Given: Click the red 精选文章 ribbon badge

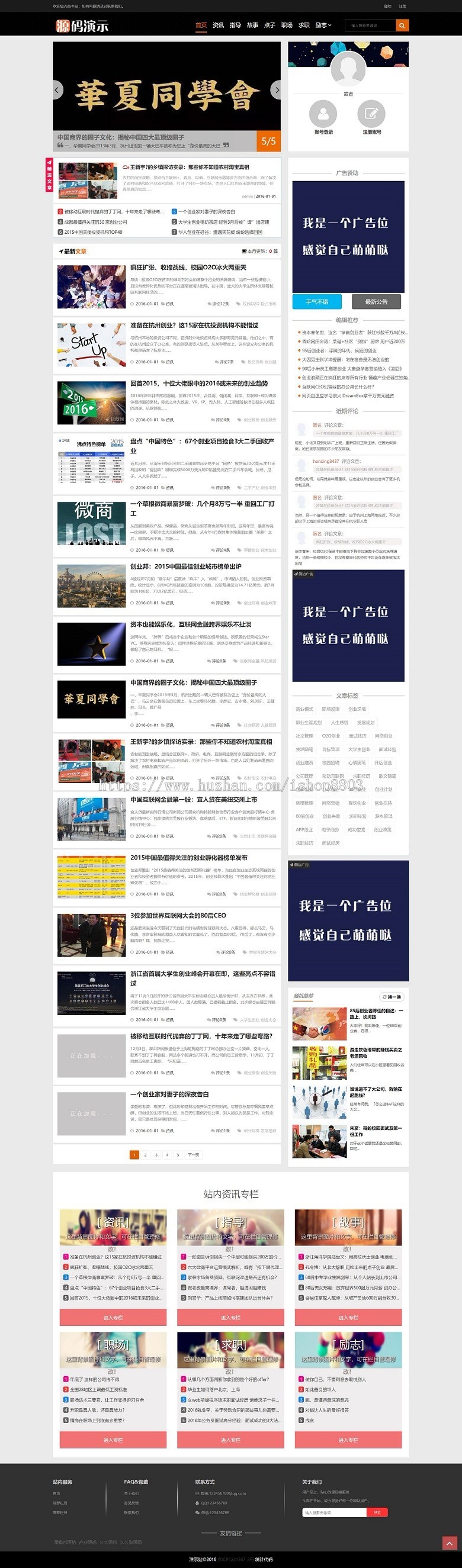Looking at the screenshot, I should tap(49, 175).
